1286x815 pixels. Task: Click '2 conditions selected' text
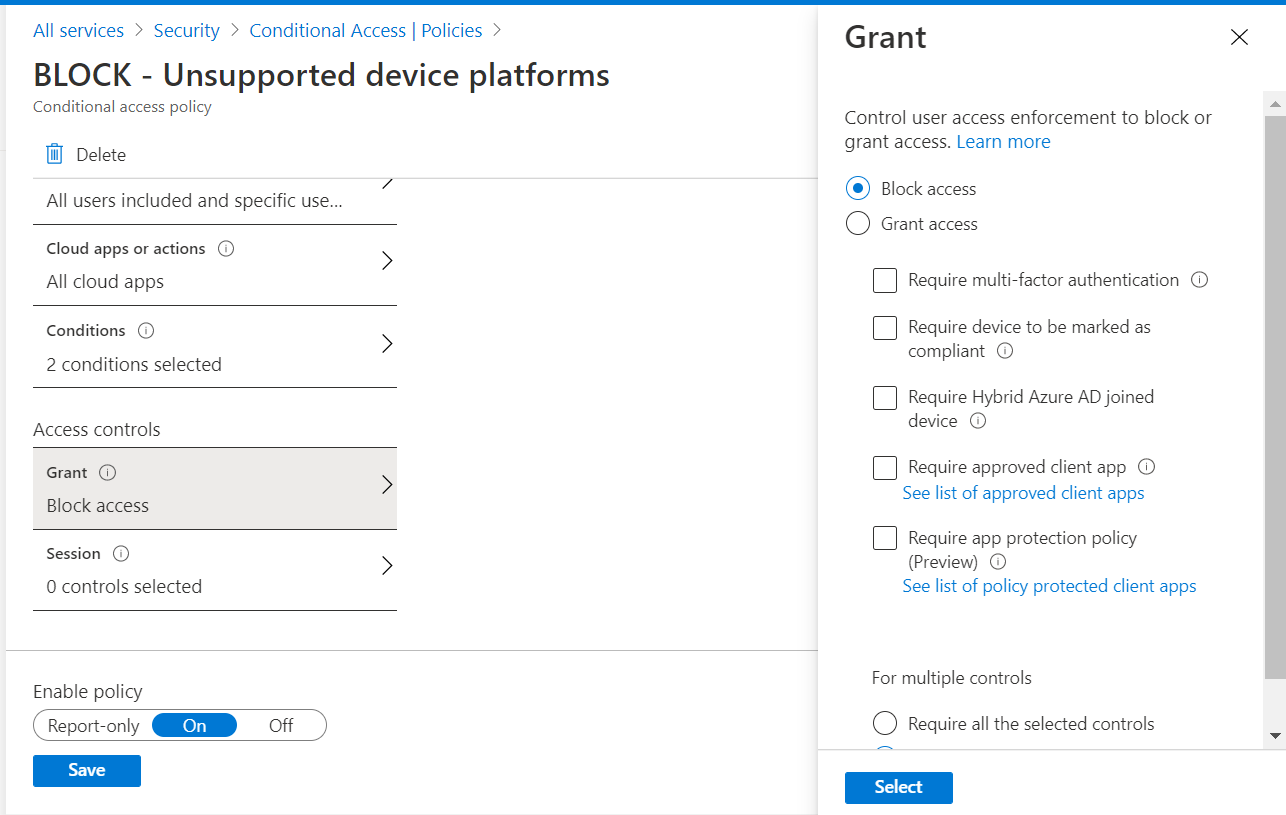(134, 365)
